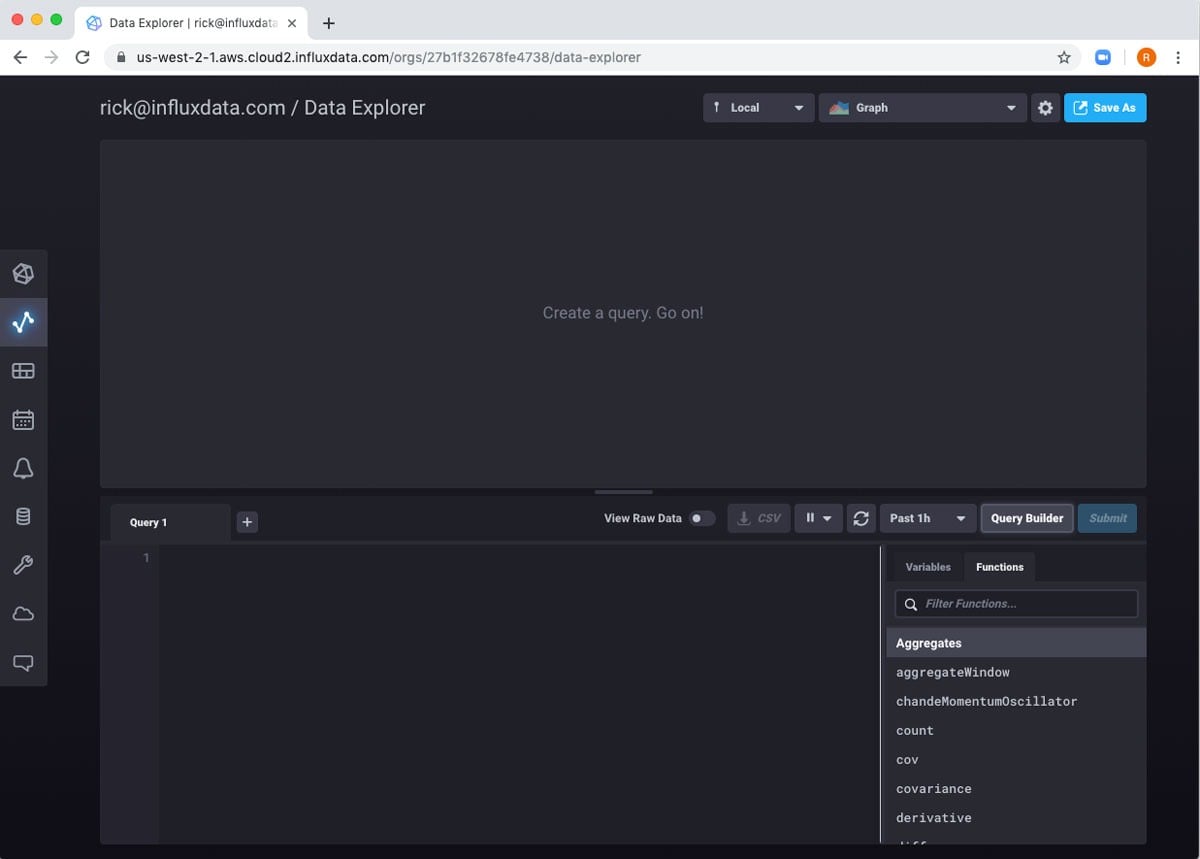Click the refresh query icon

point(860,518)
